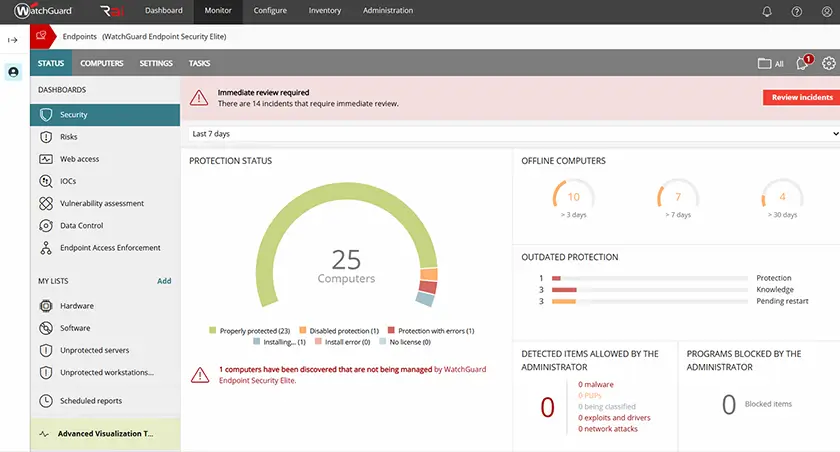
Task: Click the Protection with errors (1) legend swatch
Action: (x=391, y=330)
